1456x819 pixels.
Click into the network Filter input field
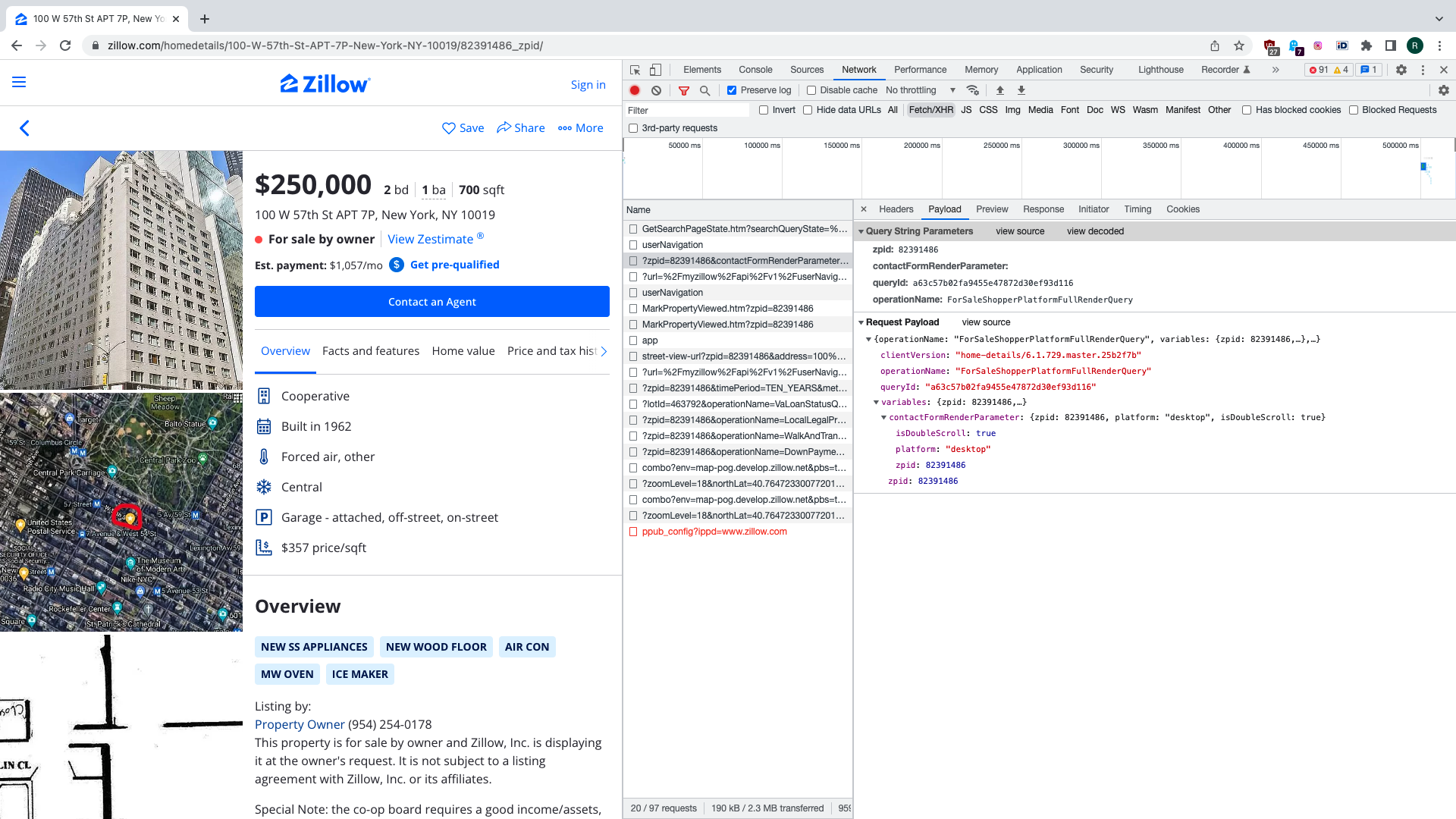click(x=687, y=111)
